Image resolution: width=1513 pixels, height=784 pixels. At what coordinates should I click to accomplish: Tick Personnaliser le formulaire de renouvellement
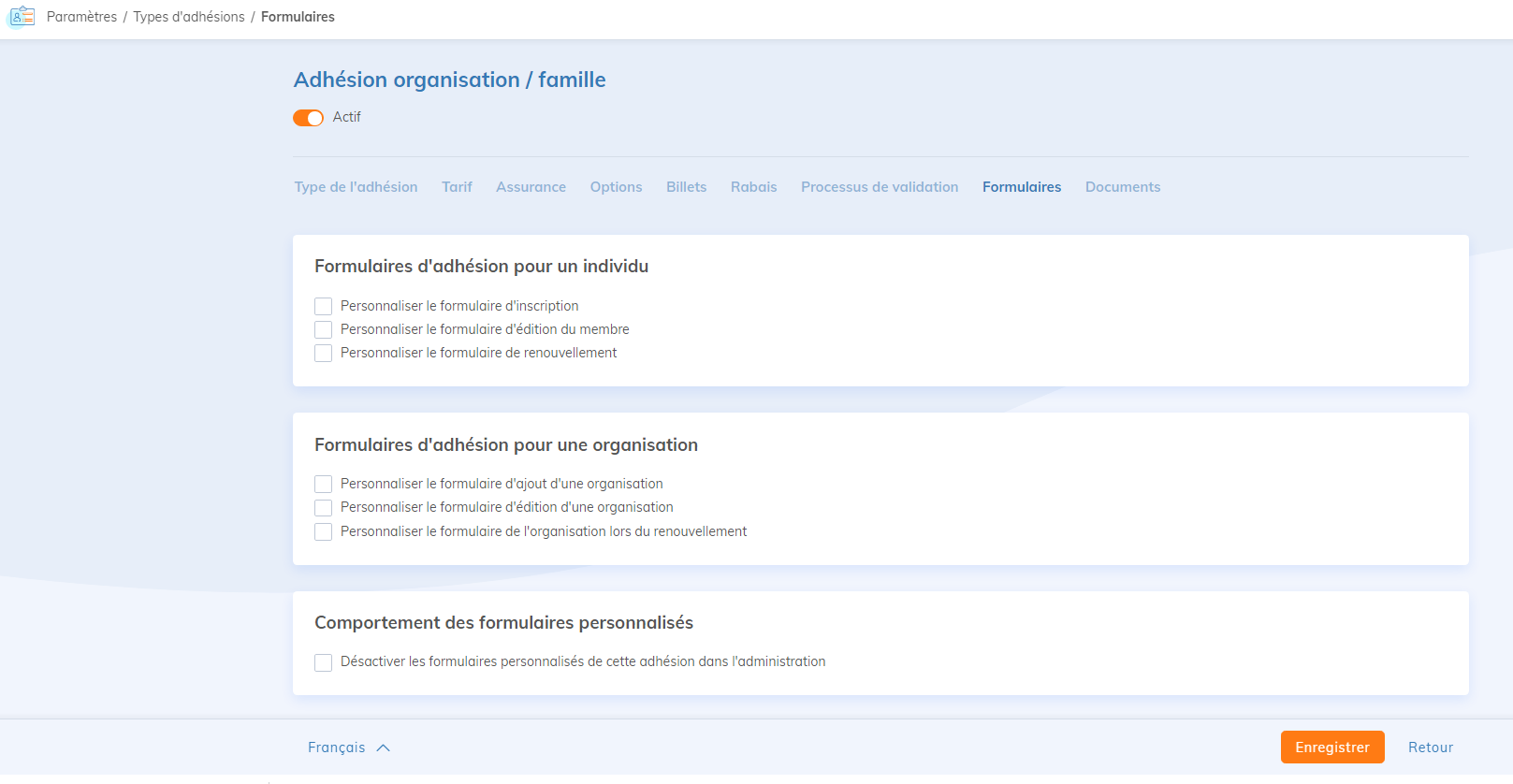tap(324, 353)
